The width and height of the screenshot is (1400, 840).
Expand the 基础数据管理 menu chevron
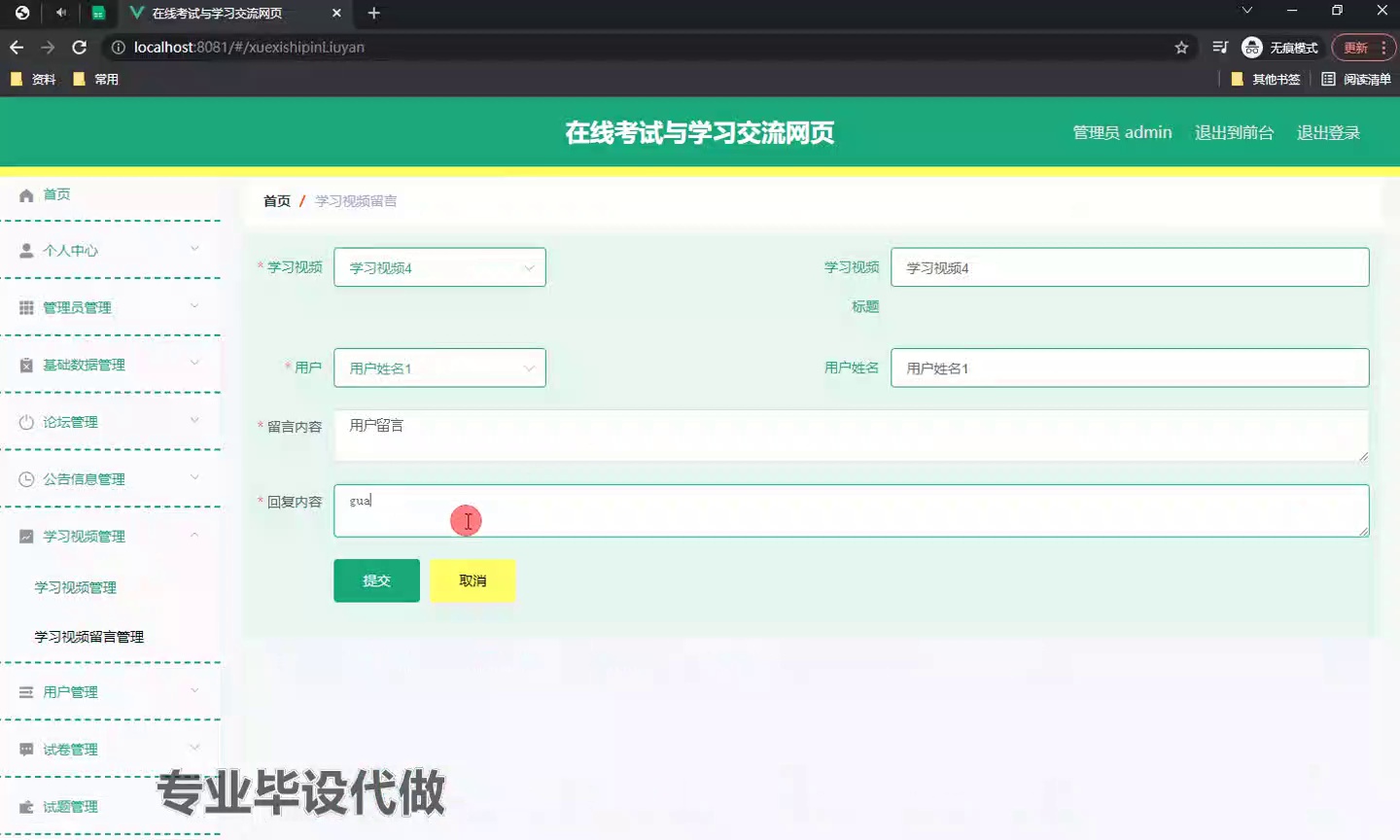coord(194,363)
